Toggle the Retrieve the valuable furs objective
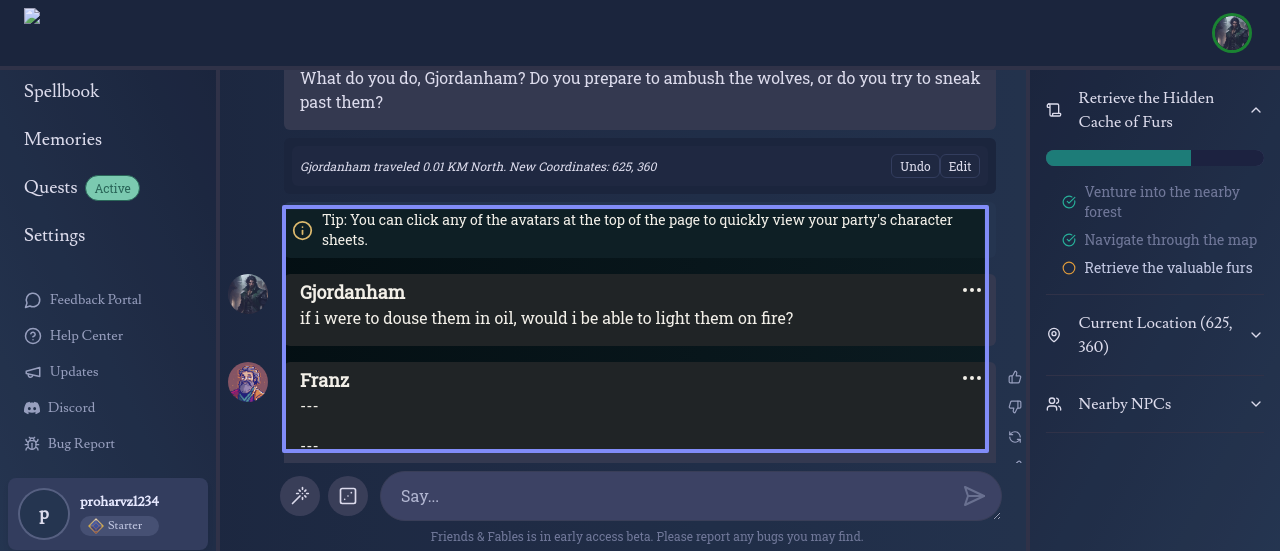1280x551 pixels. [x=1069, y=268]
